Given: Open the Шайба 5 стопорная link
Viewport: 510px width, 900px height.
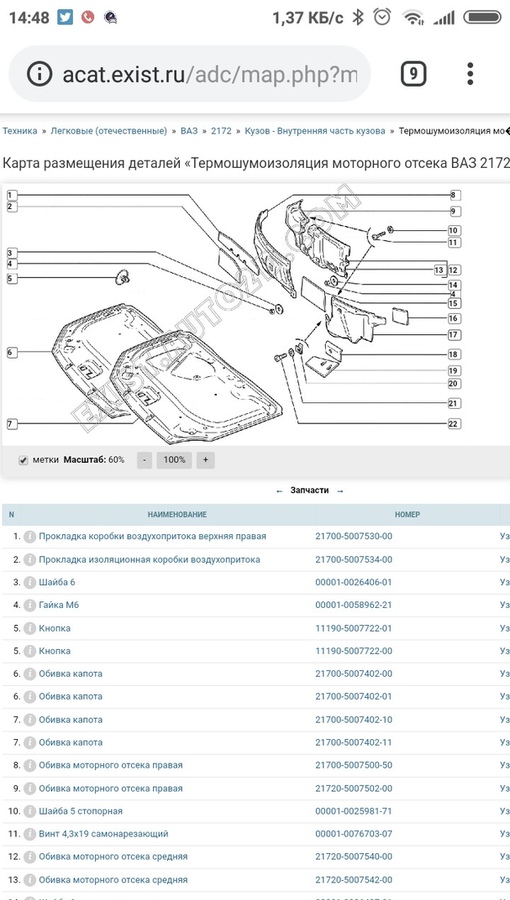Looking at the screenshot, I should pos(81,811).
